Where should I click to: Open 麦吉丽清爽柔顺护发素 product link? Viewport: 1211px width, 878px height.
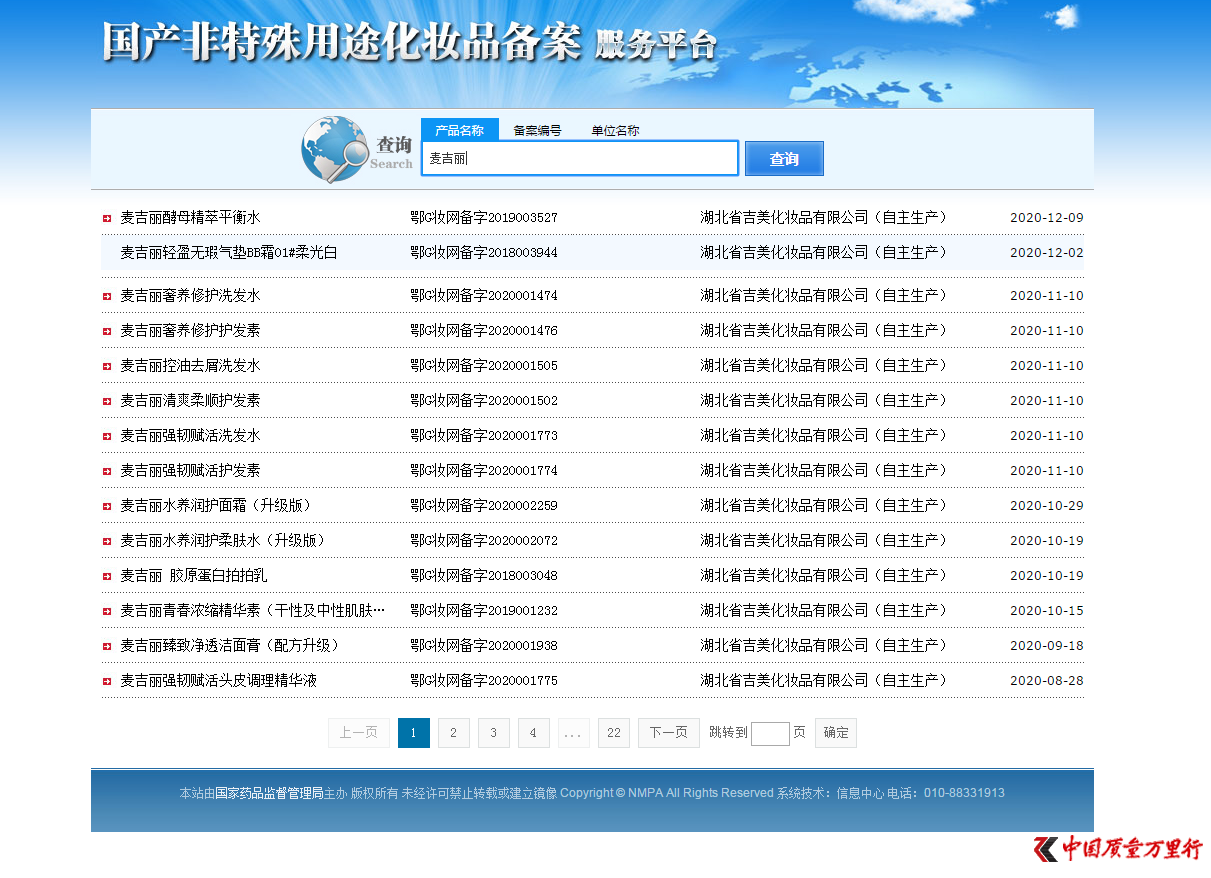click(x=190, y=400)
